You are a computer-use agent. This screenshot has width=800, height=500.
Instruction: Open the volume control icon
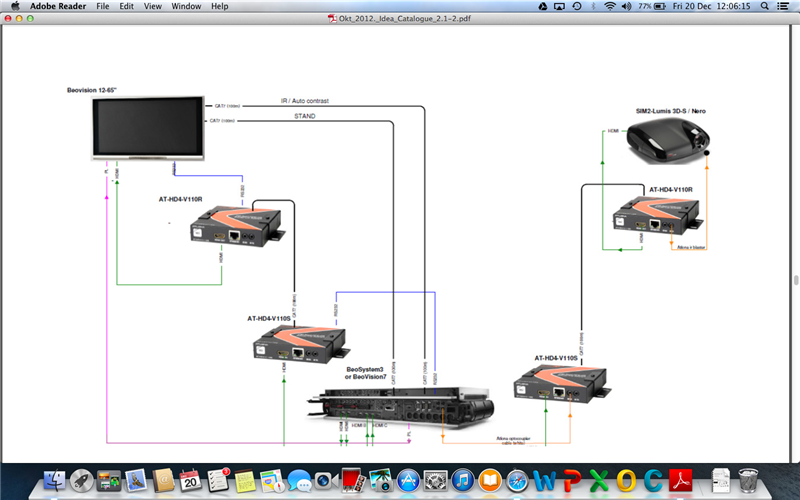627,6
